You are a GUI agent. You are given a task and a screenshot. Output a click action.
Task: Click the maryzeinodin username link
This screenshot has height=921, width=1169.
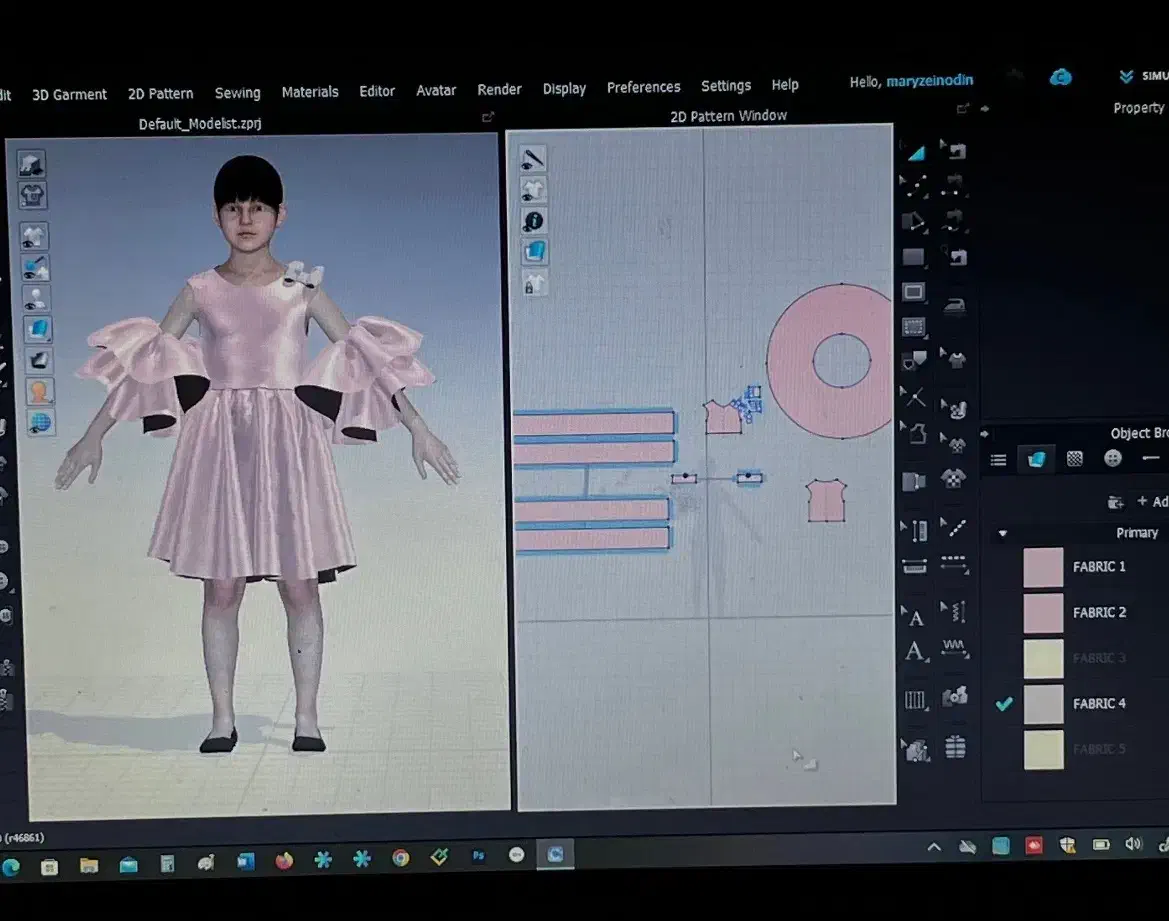pyautogui.click(x=929, y=81)
